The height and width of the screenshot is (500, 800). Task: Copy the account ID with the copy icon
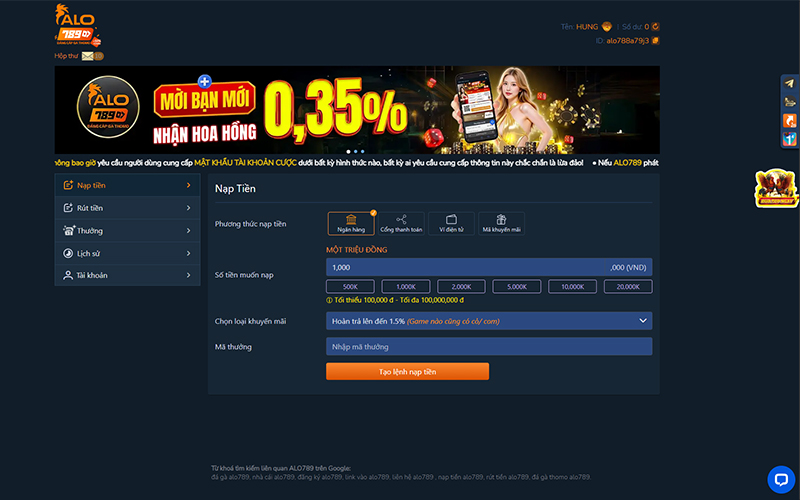tap(656, 41)
